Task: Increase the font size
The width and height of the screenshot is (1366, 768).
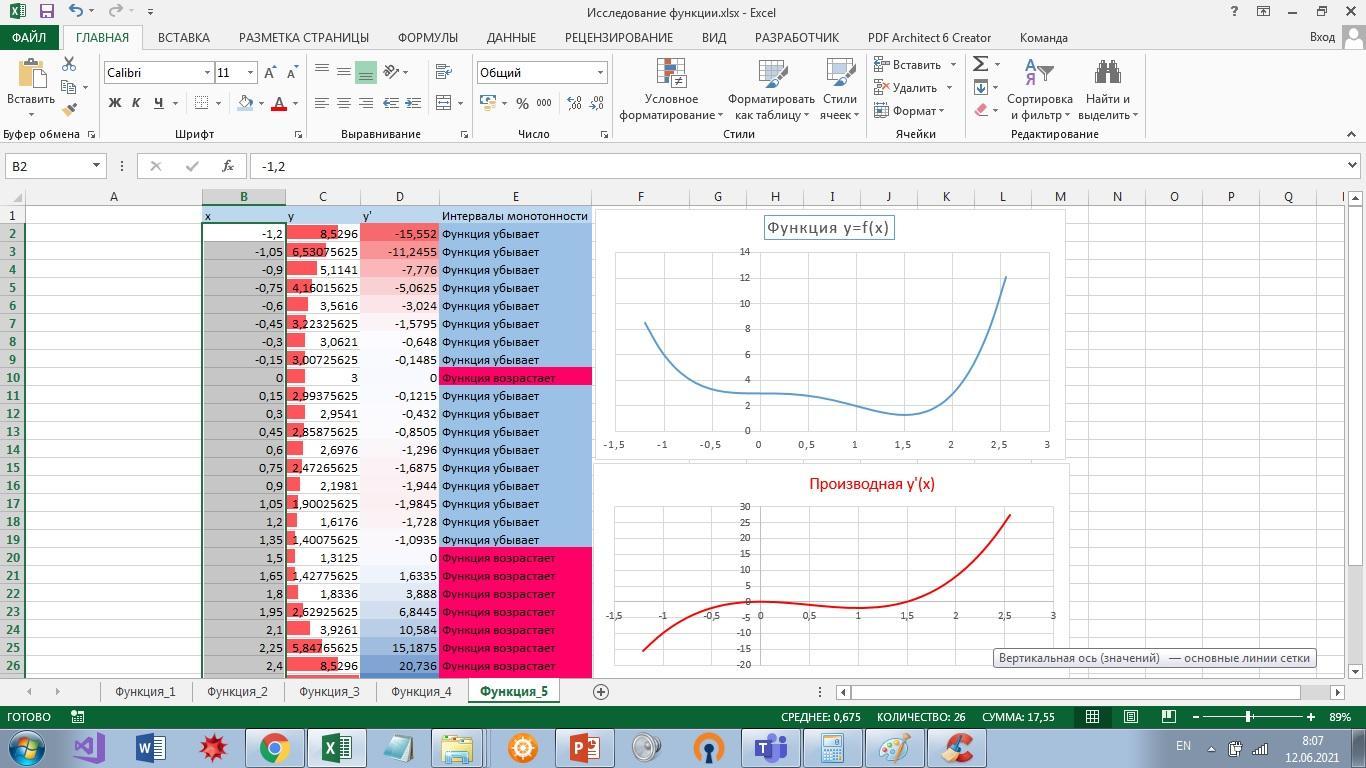Action: click(x=271, y=72)
